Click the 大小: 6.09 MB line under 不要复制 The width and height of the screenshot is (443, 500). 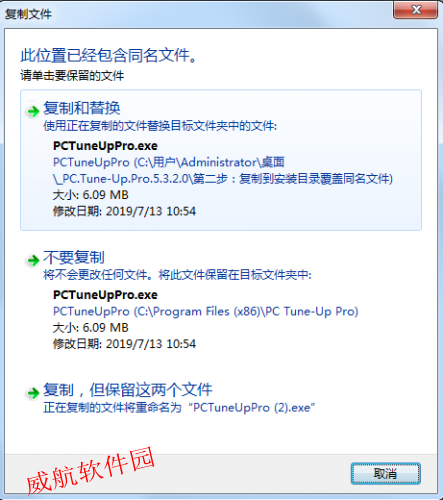tap(91, 327)
